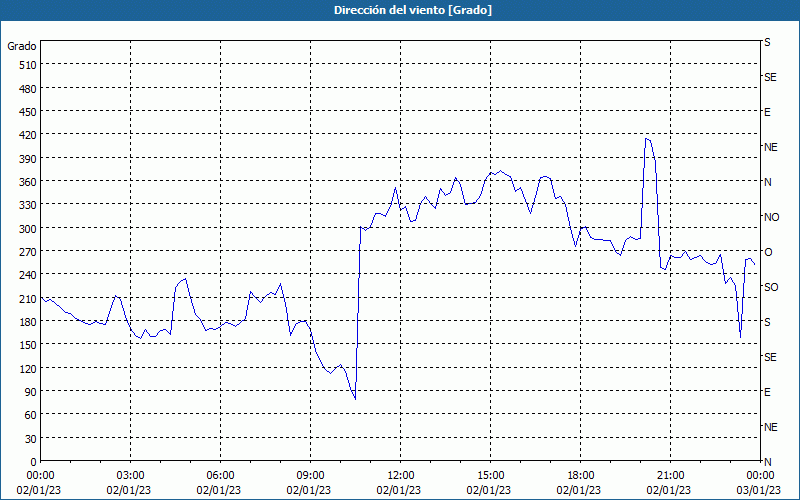Pick the 02/01/23 date beneath 06:00
This screenshot has height=500, width=800.
coord(219,490)
